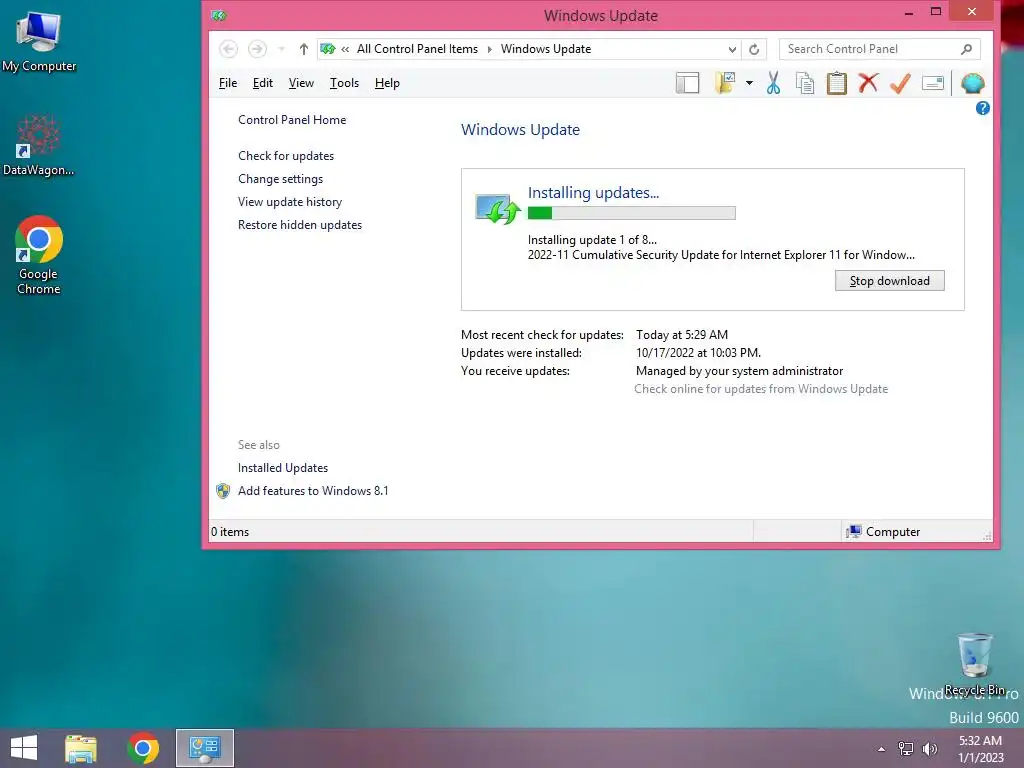Click the breadcrumb arrow after All Control Panel Items
Screen dimensions: 1024x768
click(x=489, y=49)
